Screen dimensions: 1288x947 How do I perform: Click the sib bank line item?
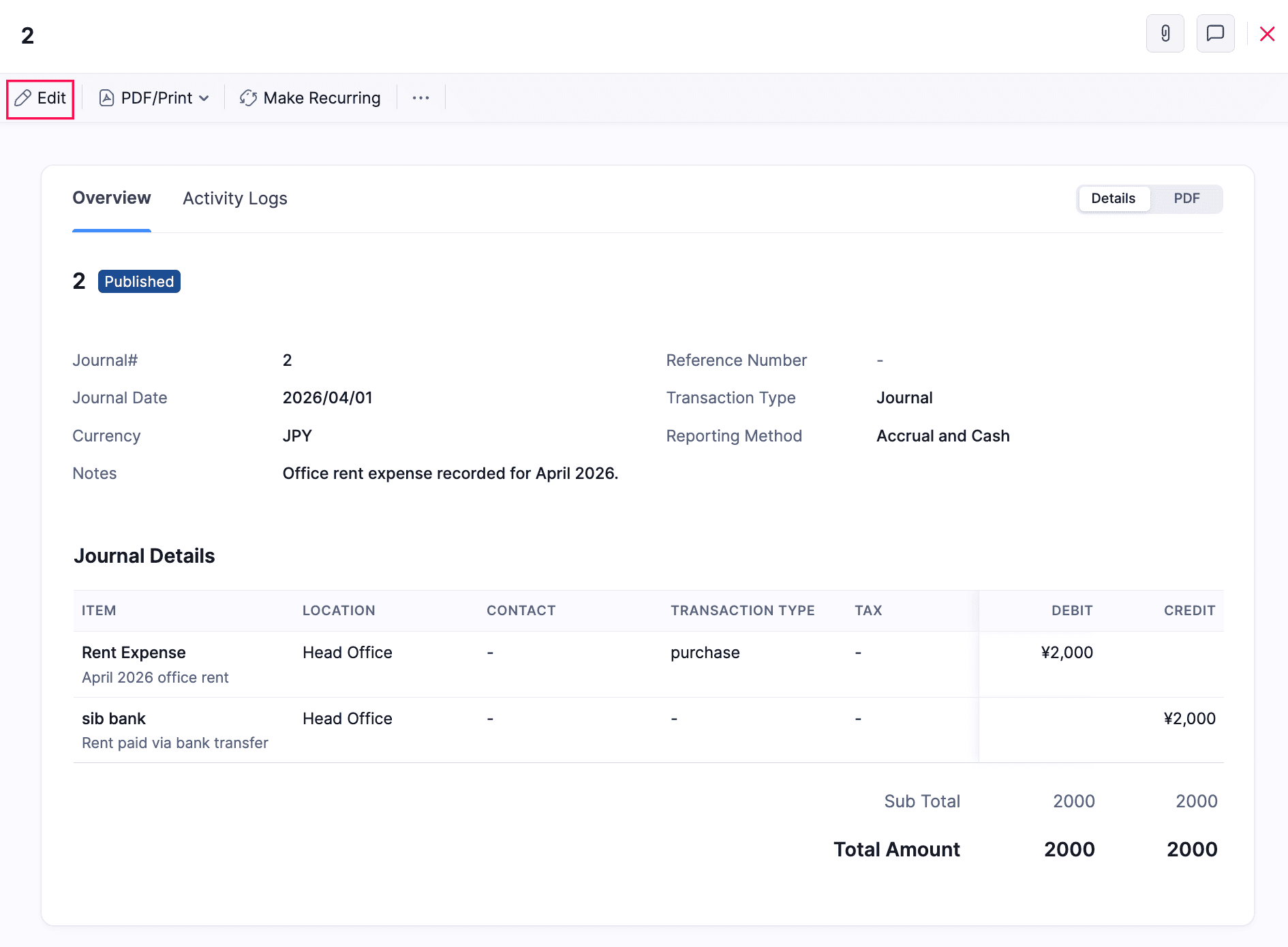pyautogui.click(x=114, y=719)
